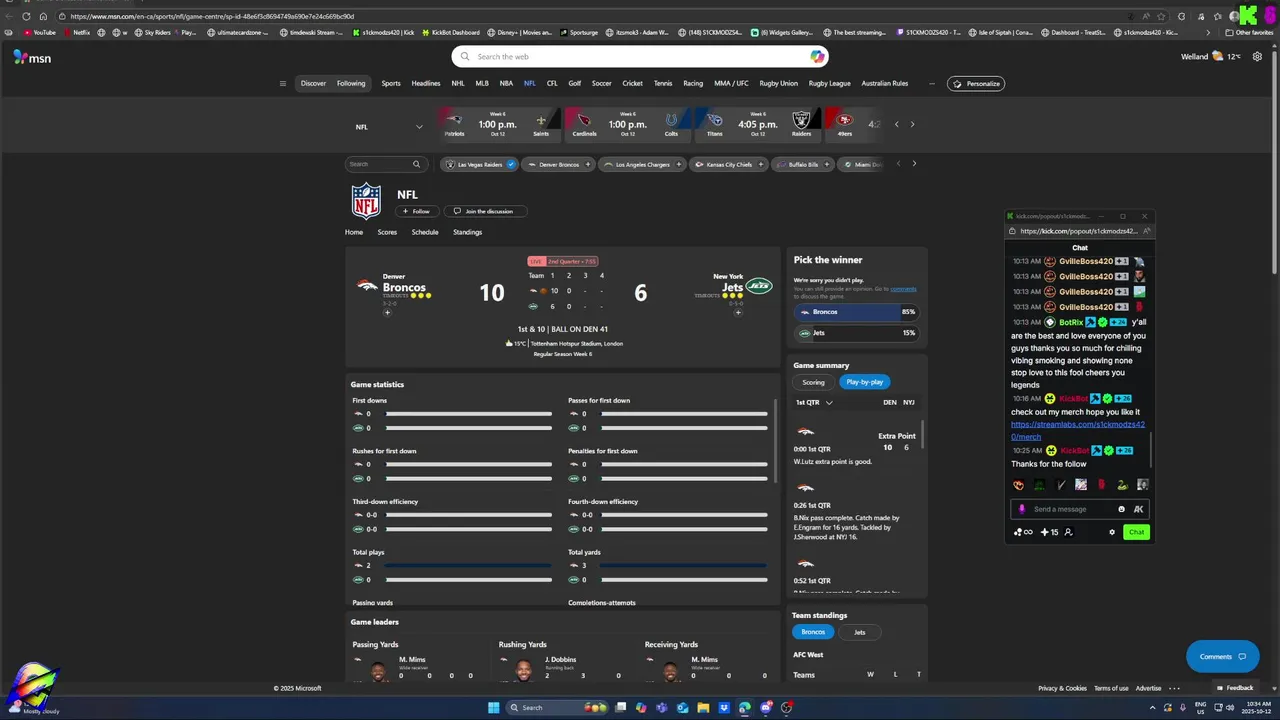Click the footer ellipsis after Advertise
Image resolution: width=1280 pixels, height=720 pixels.
click(1174, 688)
